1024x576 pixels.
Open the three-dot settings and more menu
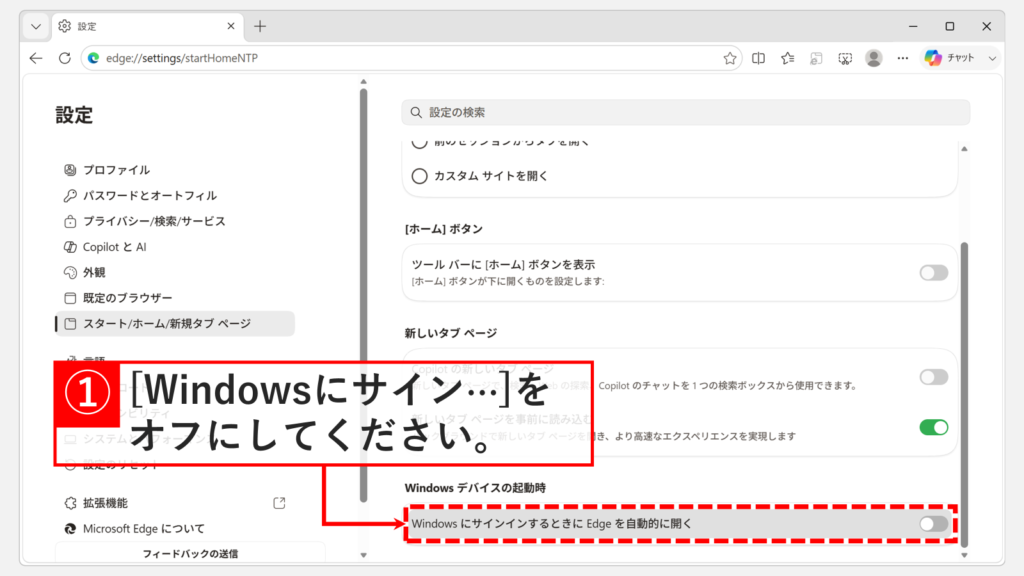coord(903,58)
